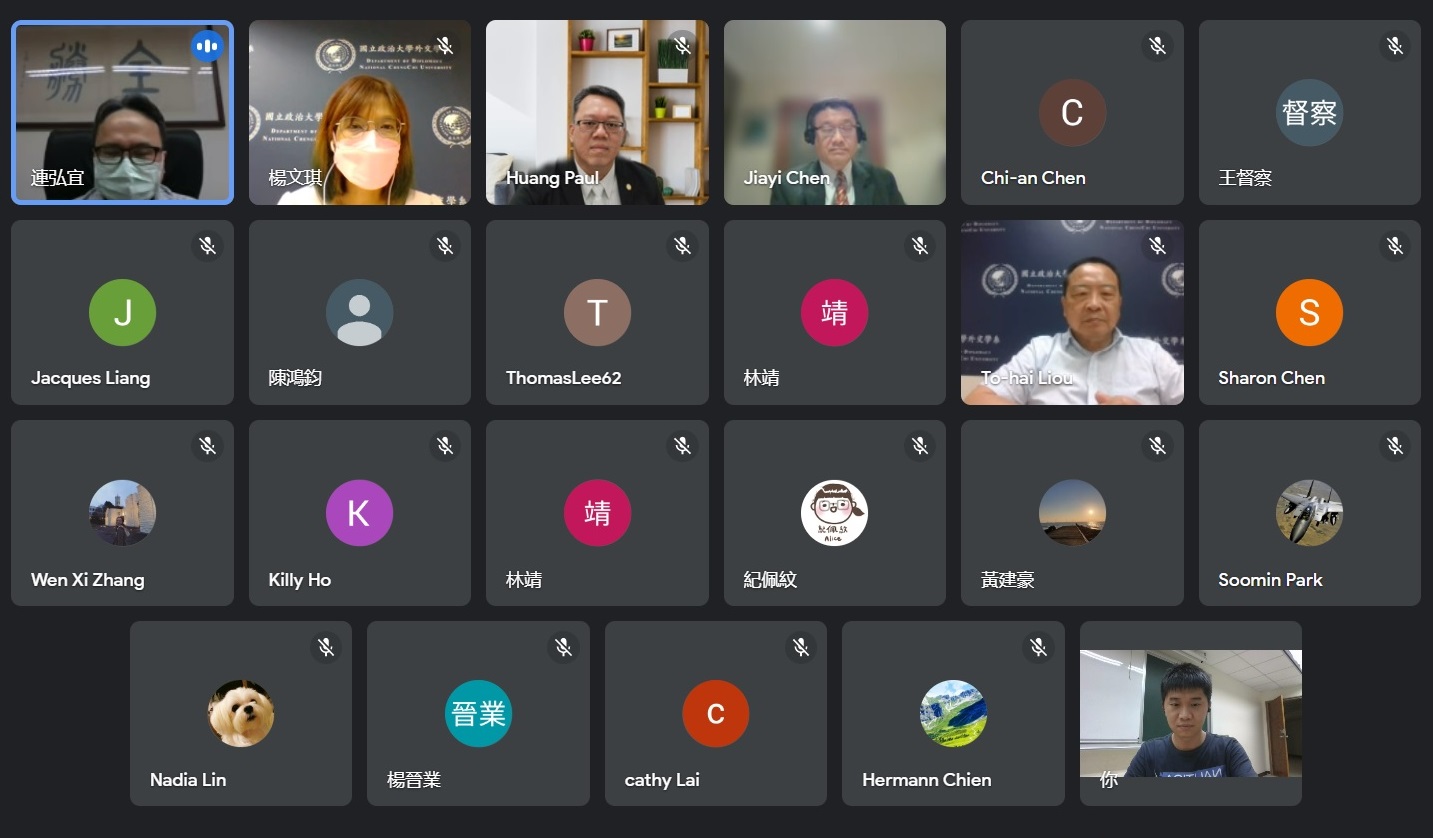
Task: Select Huang Paul's video tile
Action: coord(597,113)
